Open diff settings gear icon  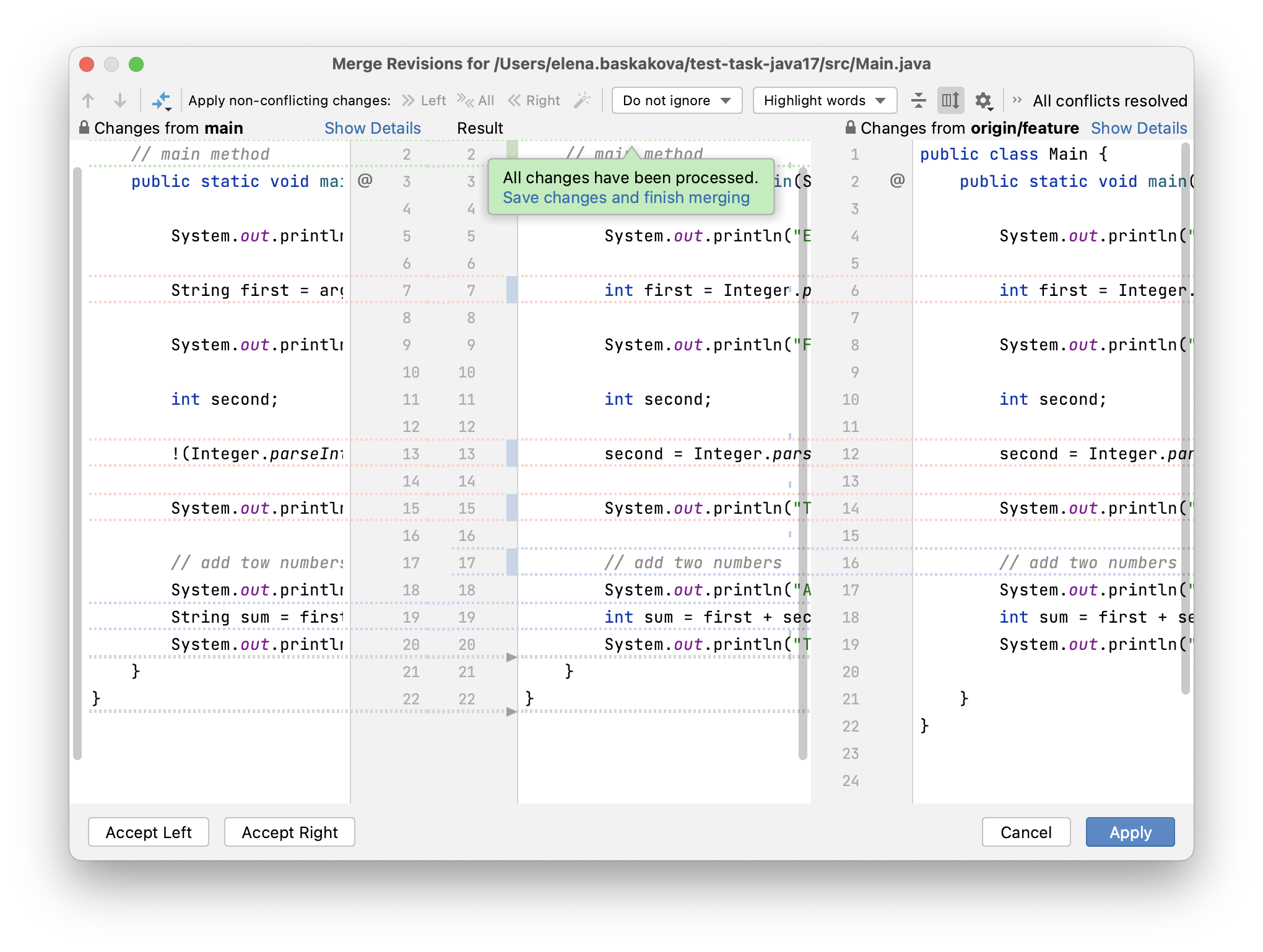pyautogui.click(x=983, y=100)
